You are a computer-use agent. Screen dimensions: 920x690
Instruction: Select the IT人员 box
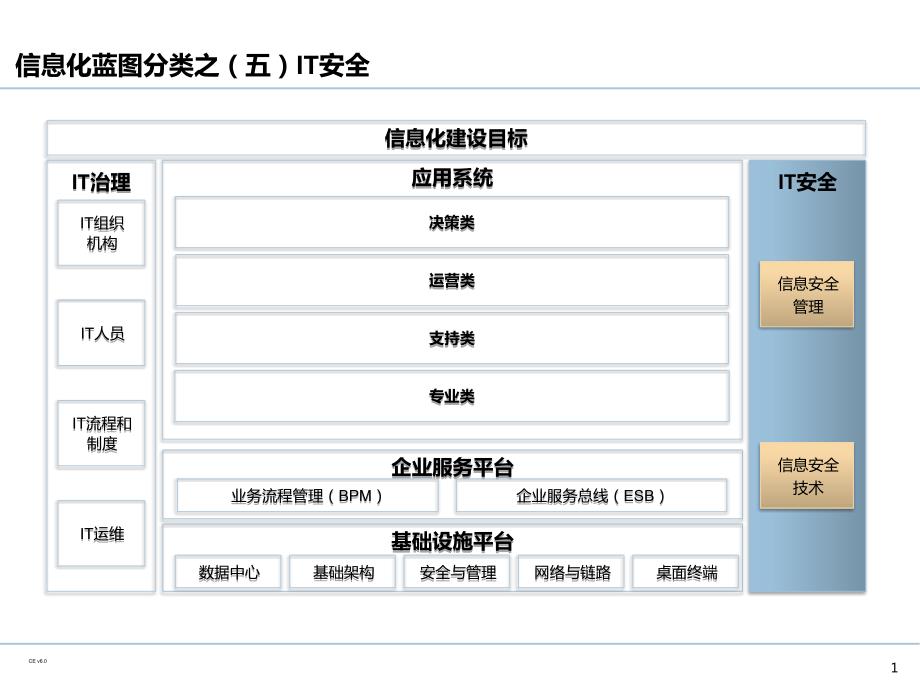point(101,333)
